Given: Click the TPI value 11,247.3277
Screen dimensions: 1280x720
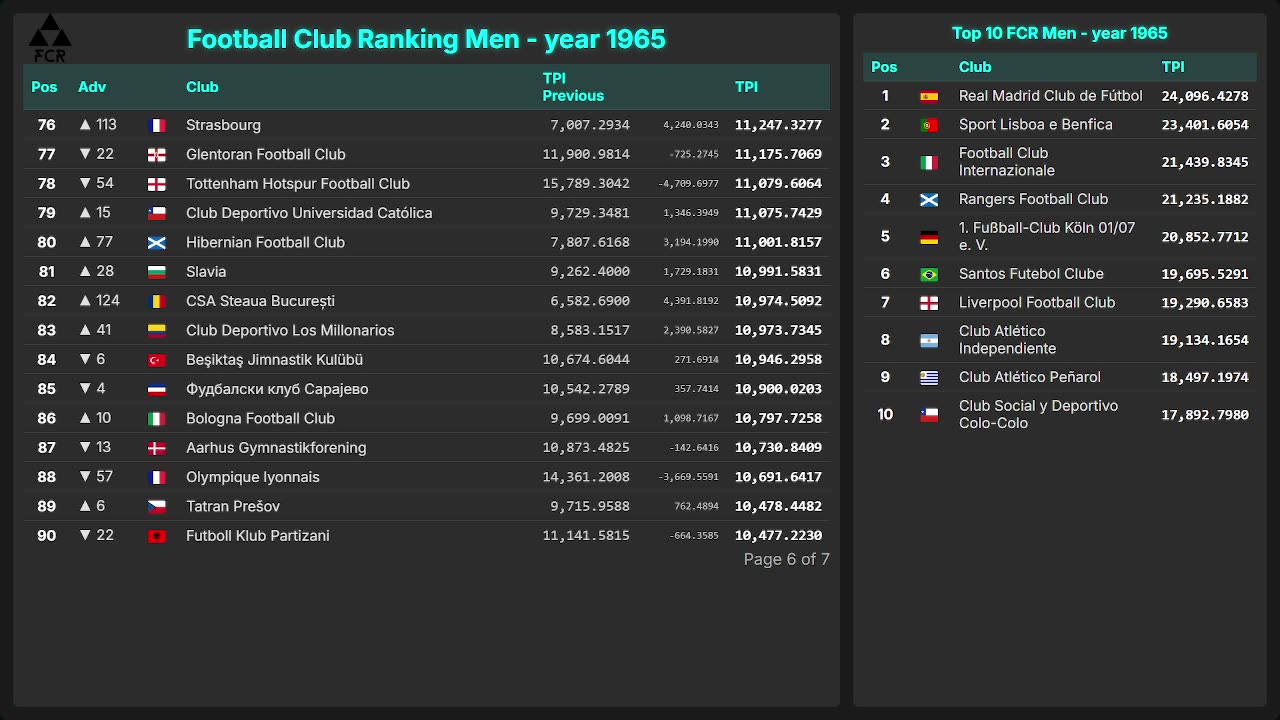Looking at the screenshot, I should coord(778,125).
